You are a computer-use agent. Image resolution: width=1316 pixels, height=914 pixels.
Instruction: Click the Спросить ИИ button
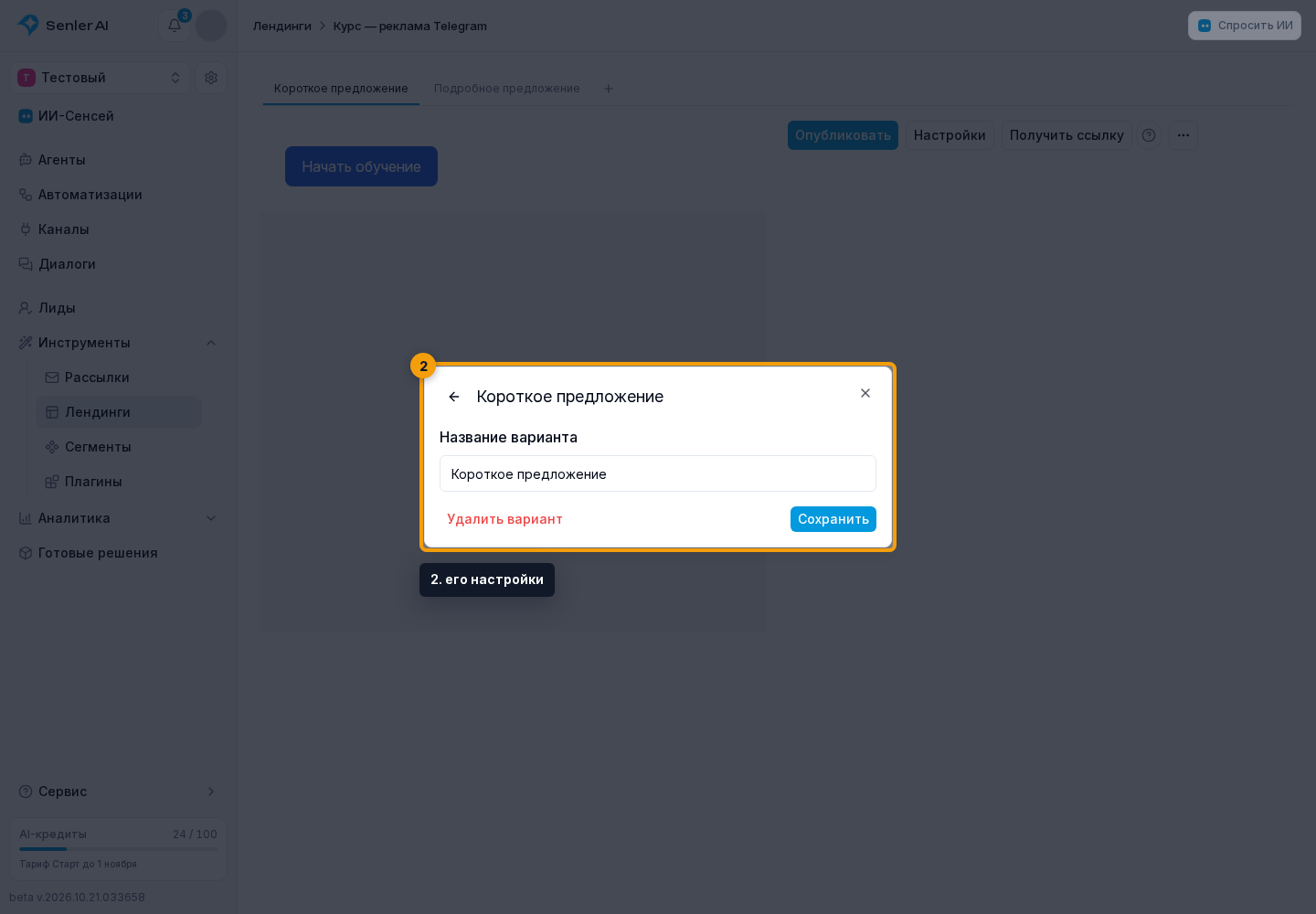[x=1245, y=26]
